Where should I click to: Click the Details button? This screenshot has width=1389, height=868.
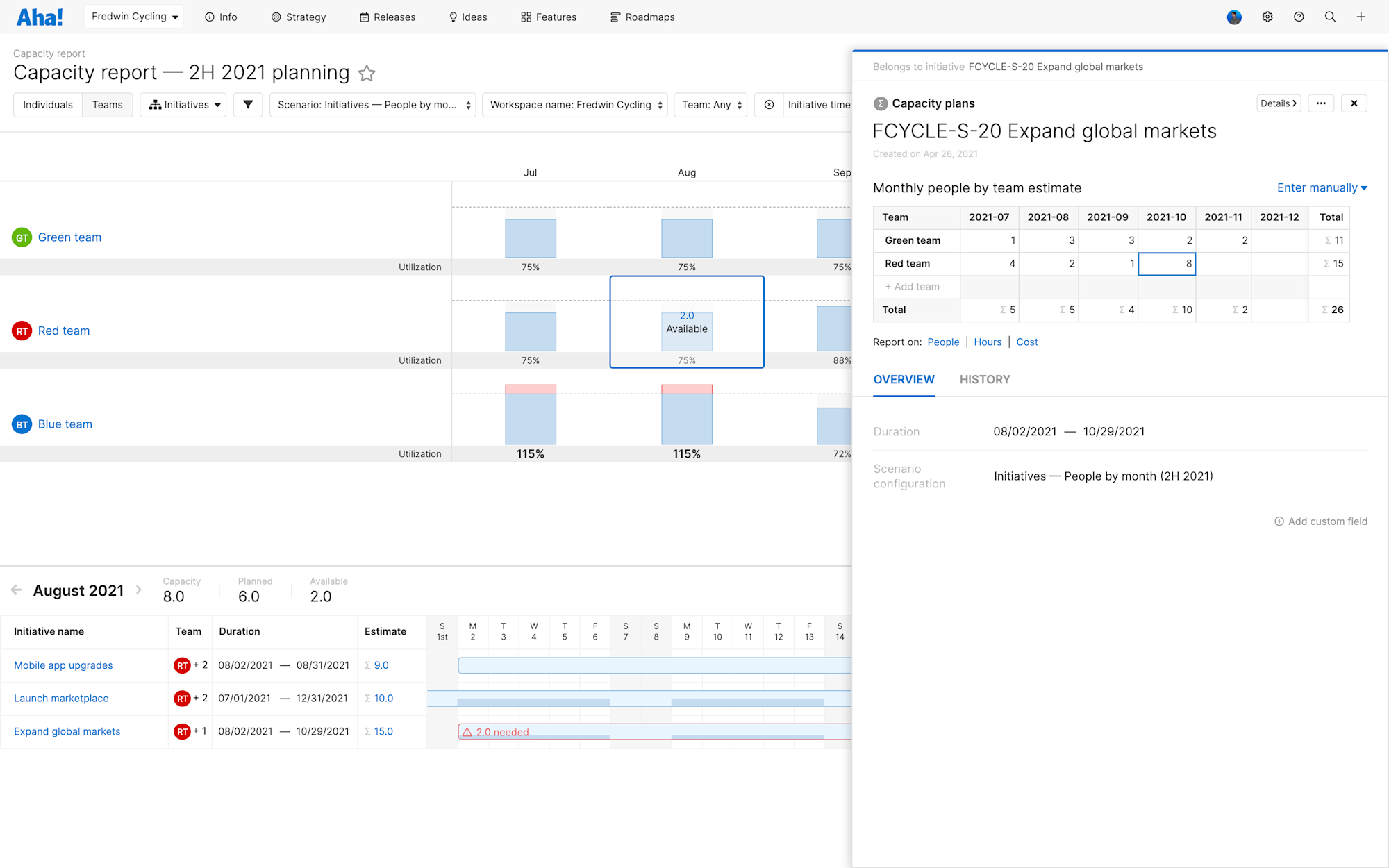pyautogui.click(x=1279, y=103)
